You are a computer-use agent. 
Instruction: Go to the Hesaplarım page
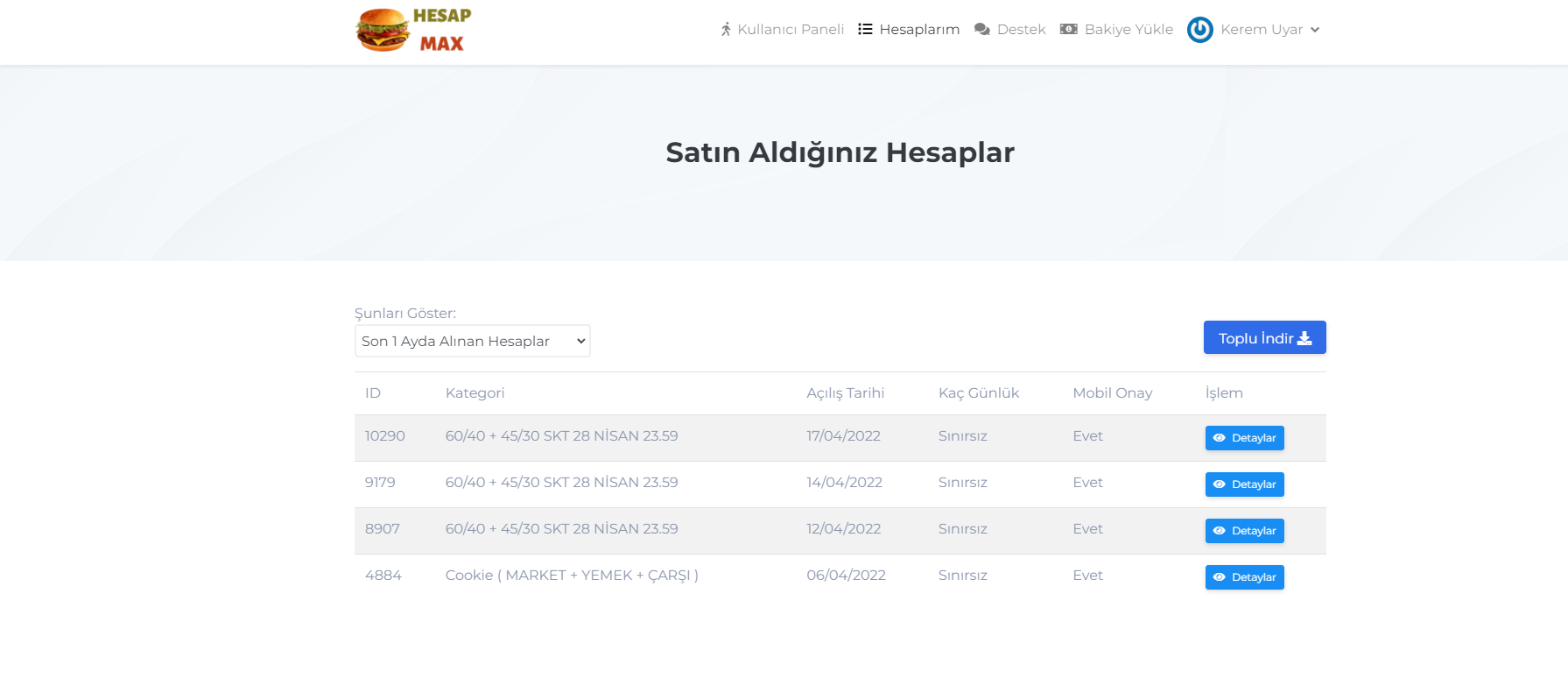(909, 30)
